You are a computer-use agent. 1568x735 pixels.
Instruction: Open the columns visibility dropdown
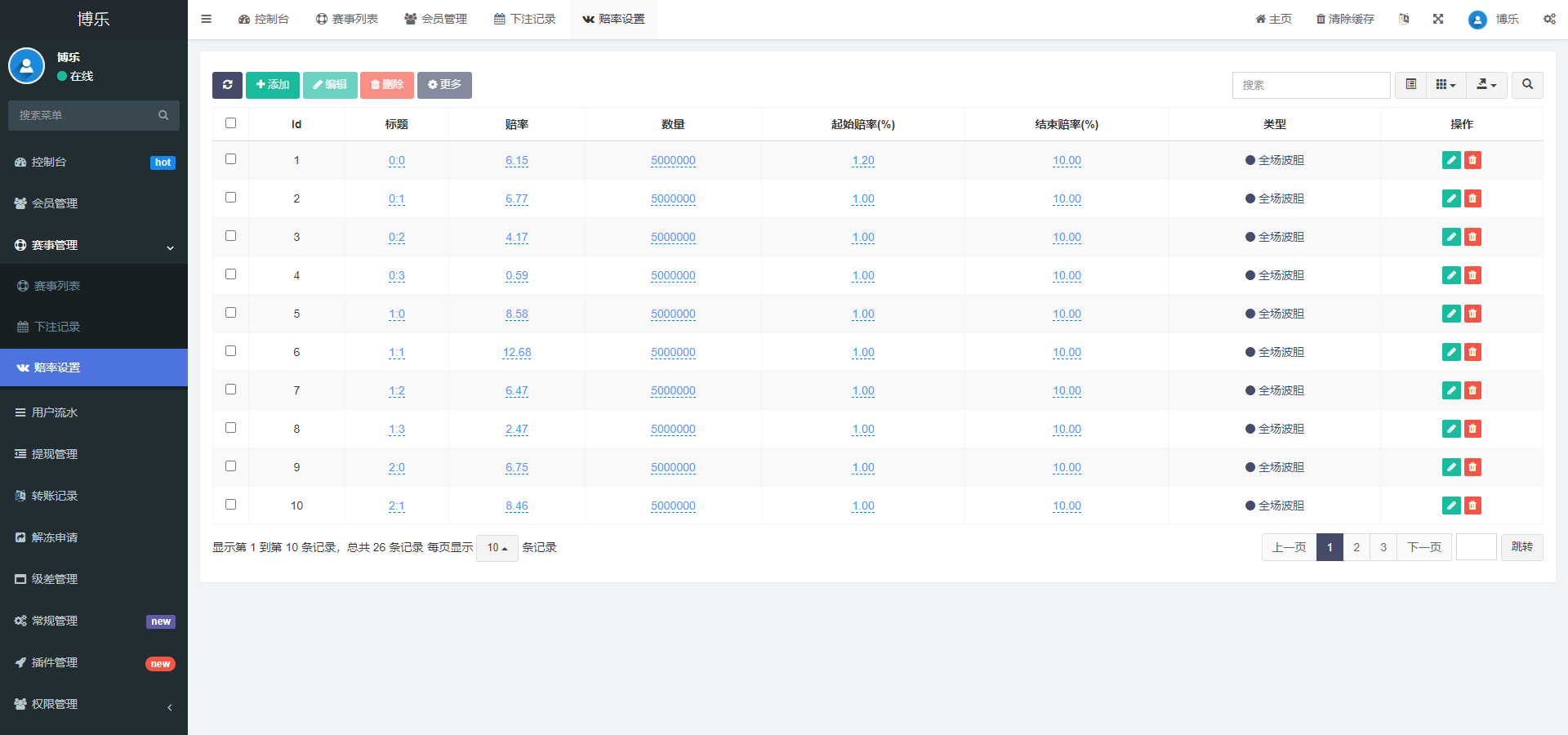click(1445, 85)
